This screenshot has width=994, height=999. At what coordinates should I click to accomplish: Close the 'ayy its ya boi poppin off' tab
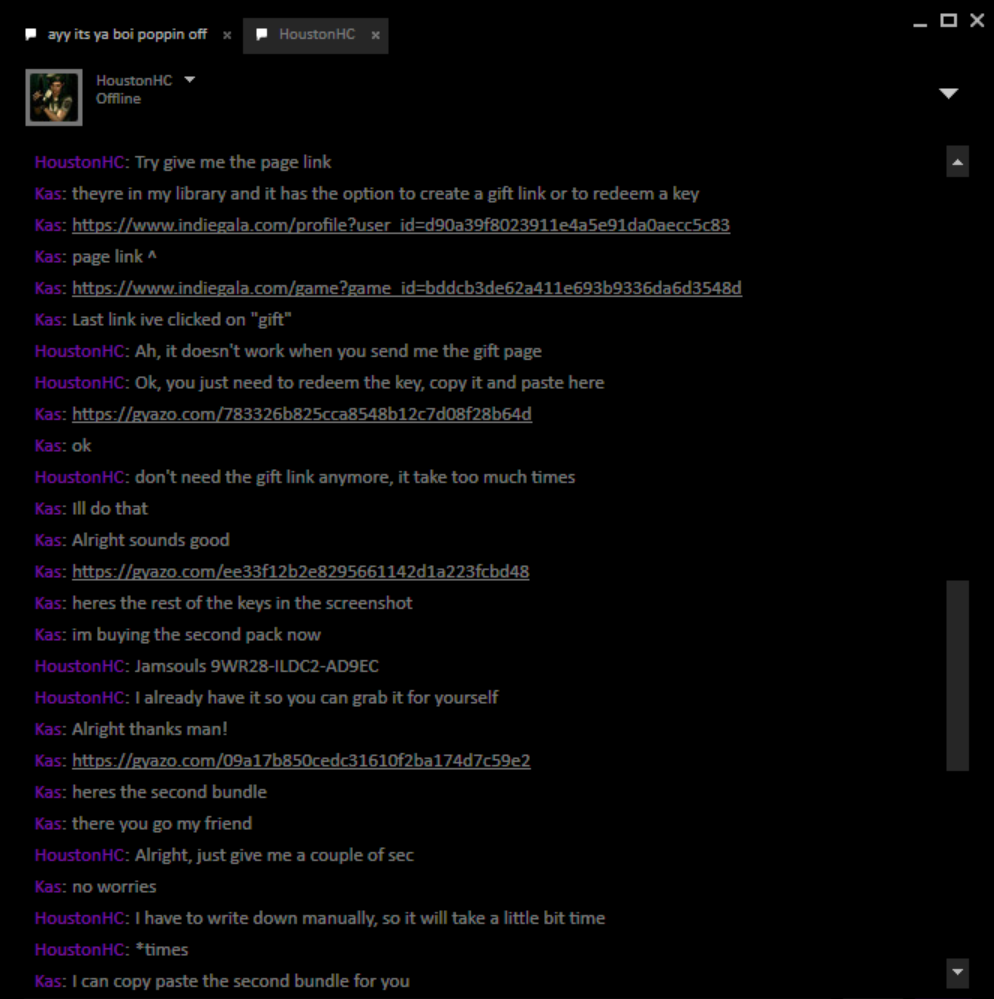click(227, 35)
